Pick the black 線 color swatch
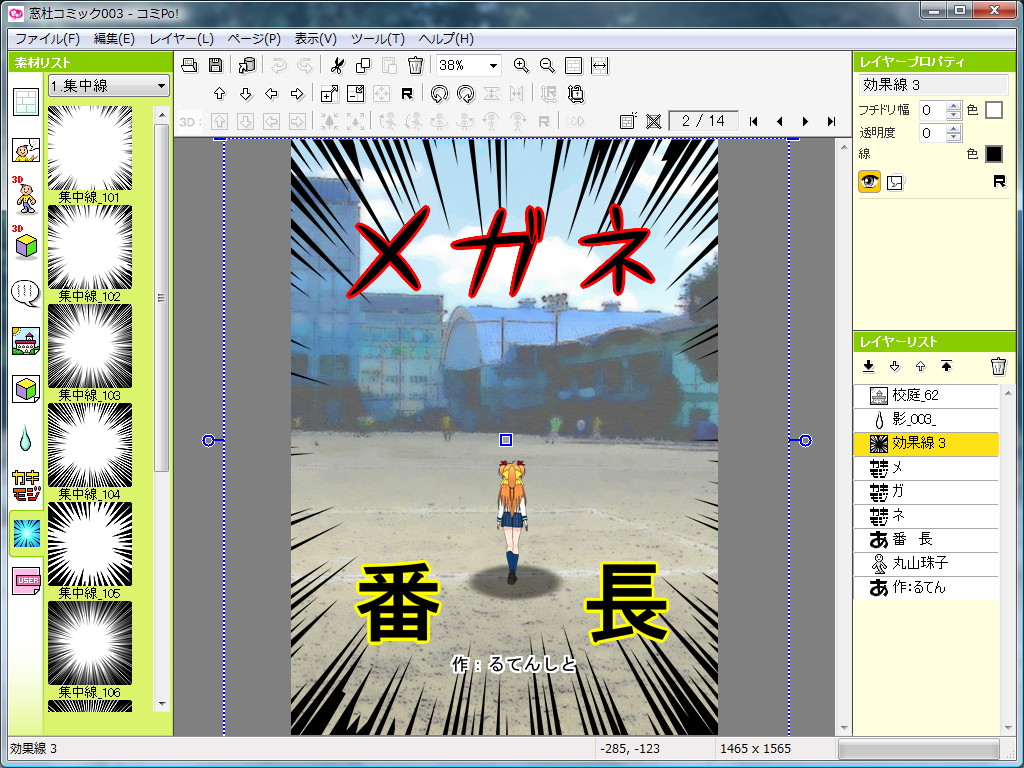Image resolution: width=1024 pixels, height=768 pixels. (x=993, y=153)
